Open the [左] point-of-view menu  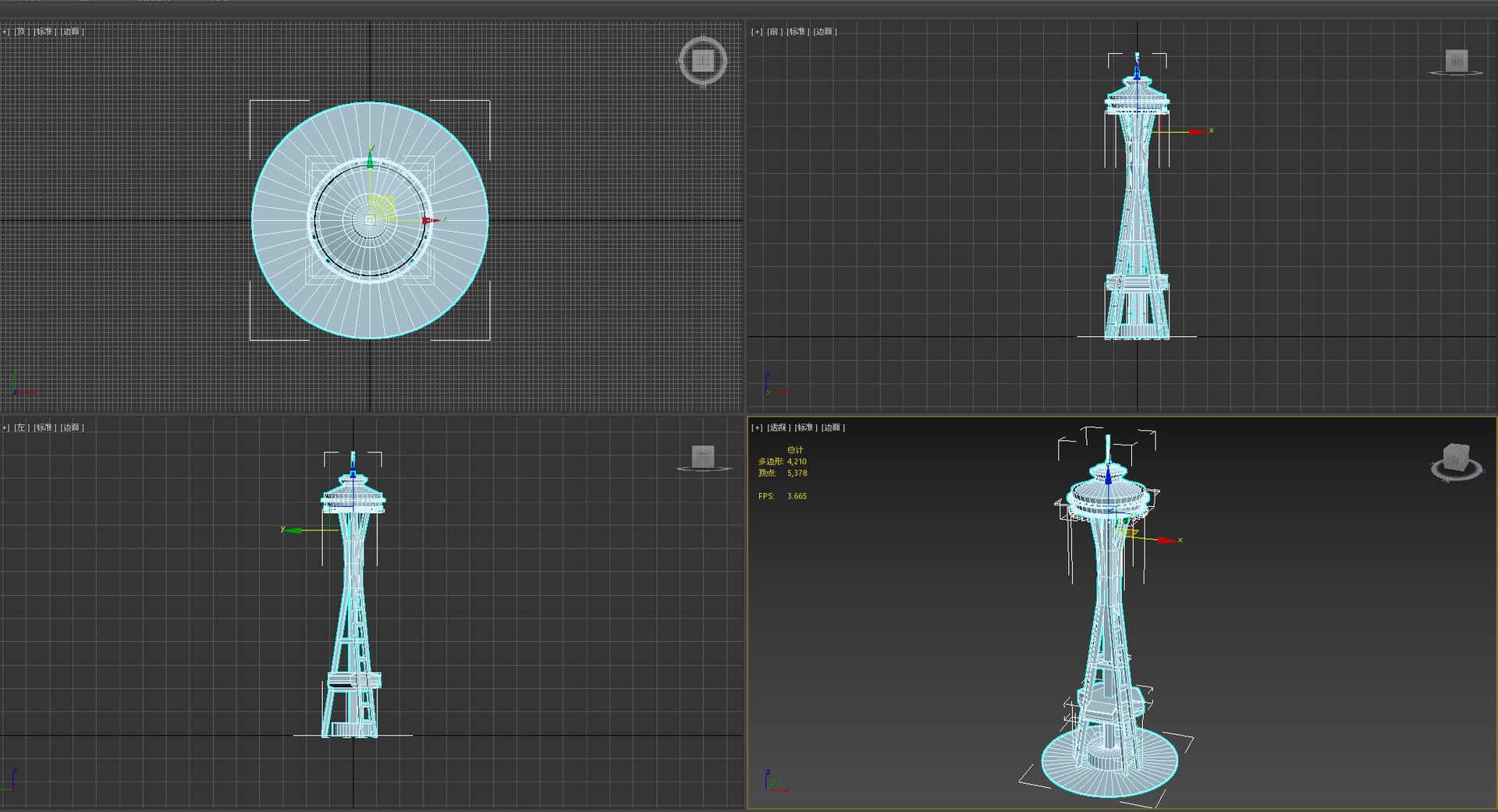point(21,427)
